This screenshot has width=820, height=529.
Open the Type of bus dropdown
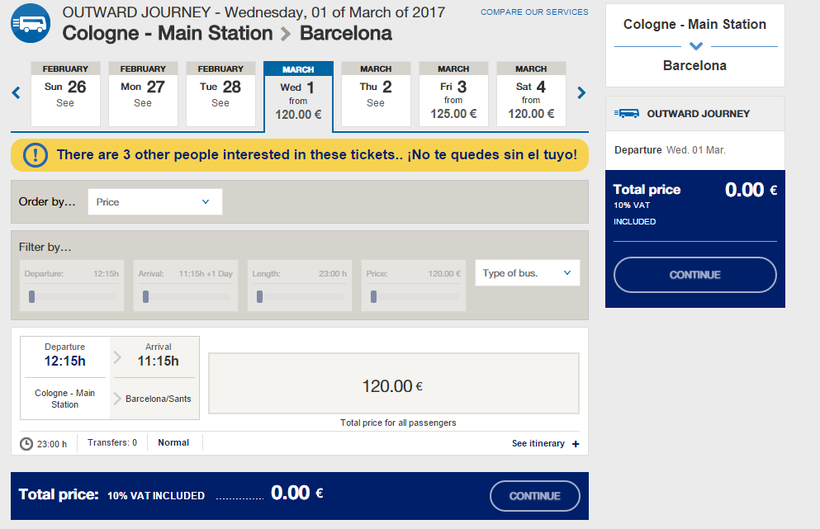[527, 273]
